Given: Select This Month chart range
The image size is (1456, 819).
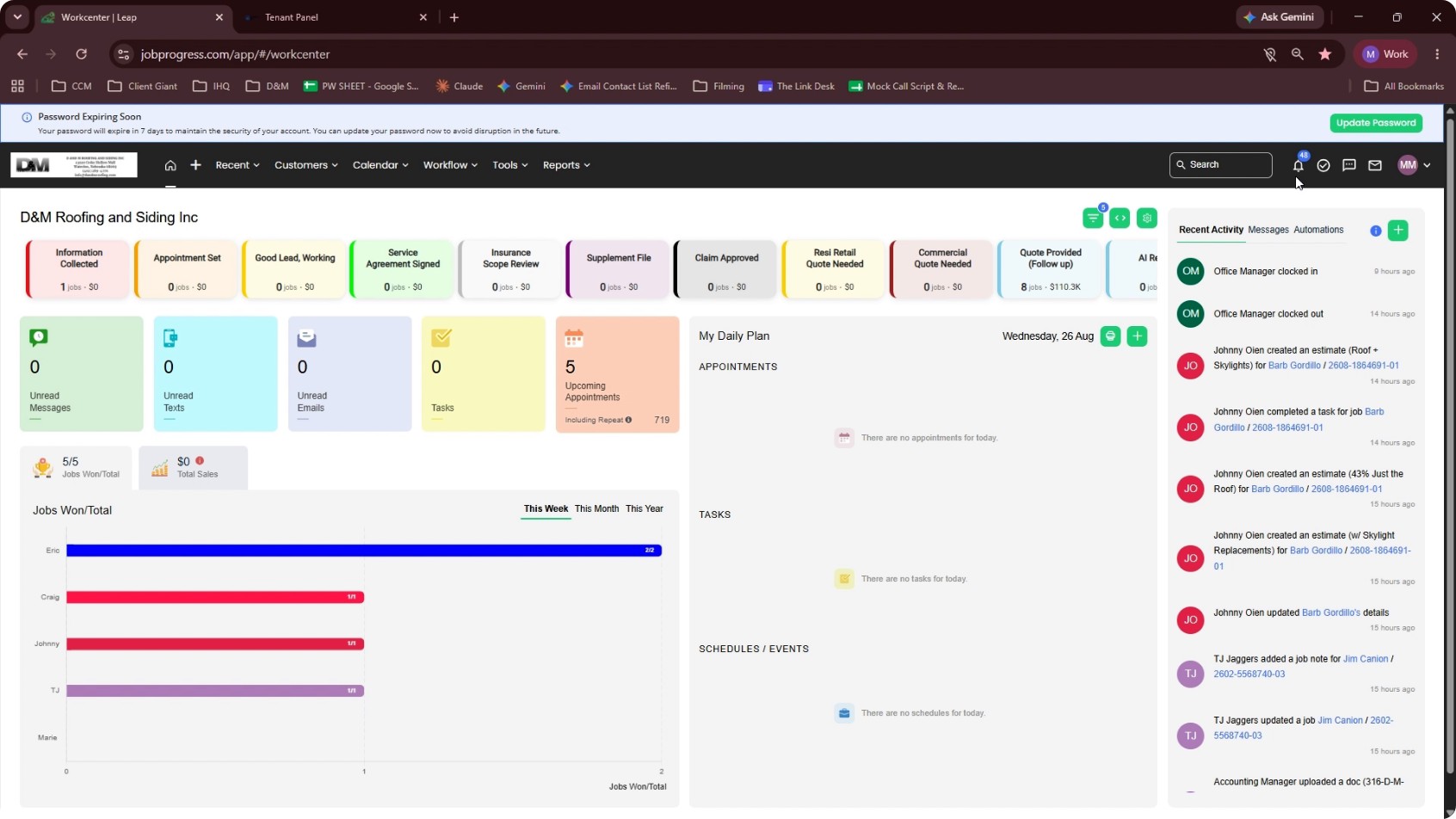Looking at the screenshot, I should pos(596,509).
